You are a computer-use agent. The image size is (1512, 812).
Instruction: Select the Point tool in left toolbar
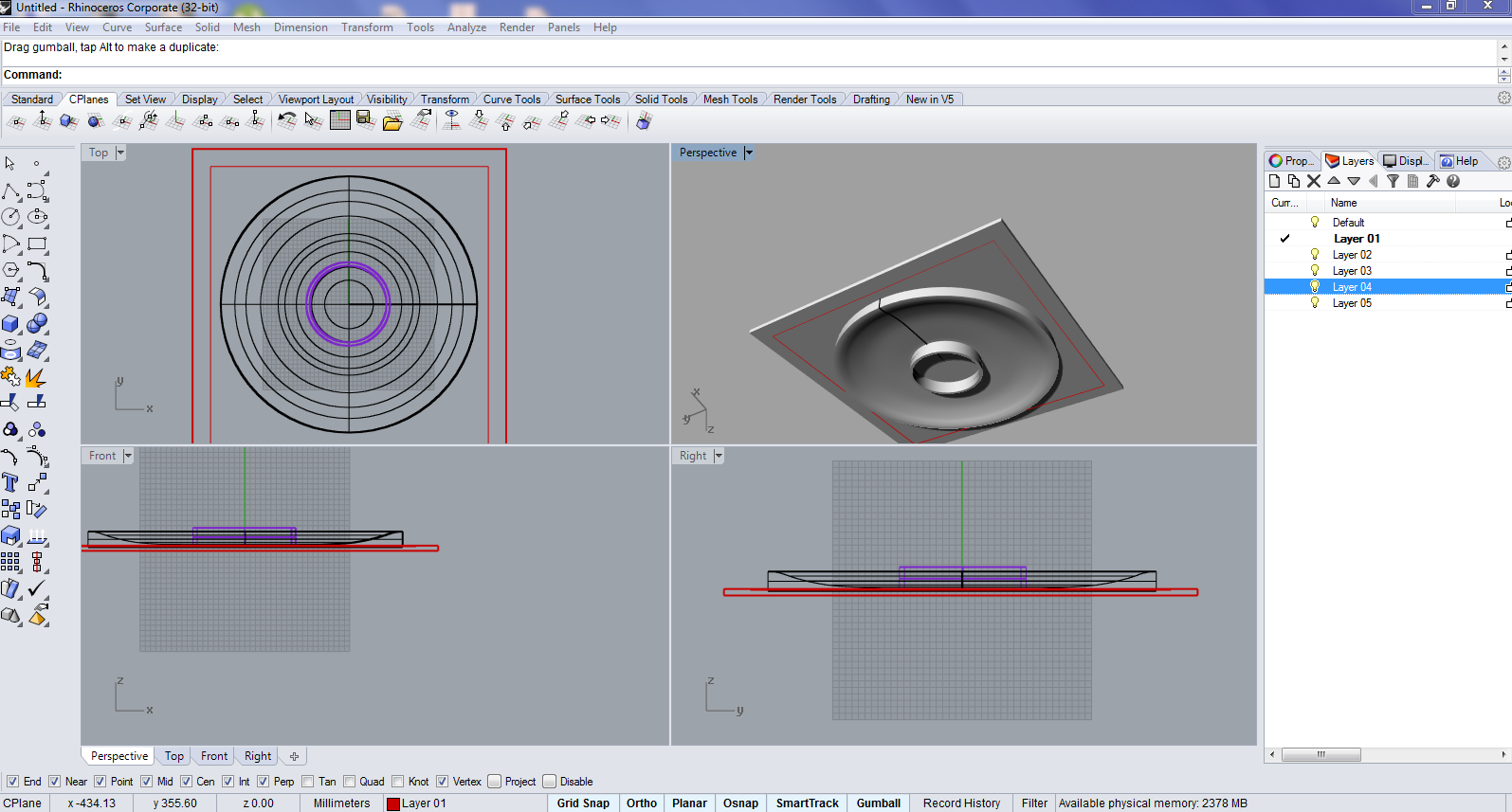pyautogui.click(x=37, y=164)
